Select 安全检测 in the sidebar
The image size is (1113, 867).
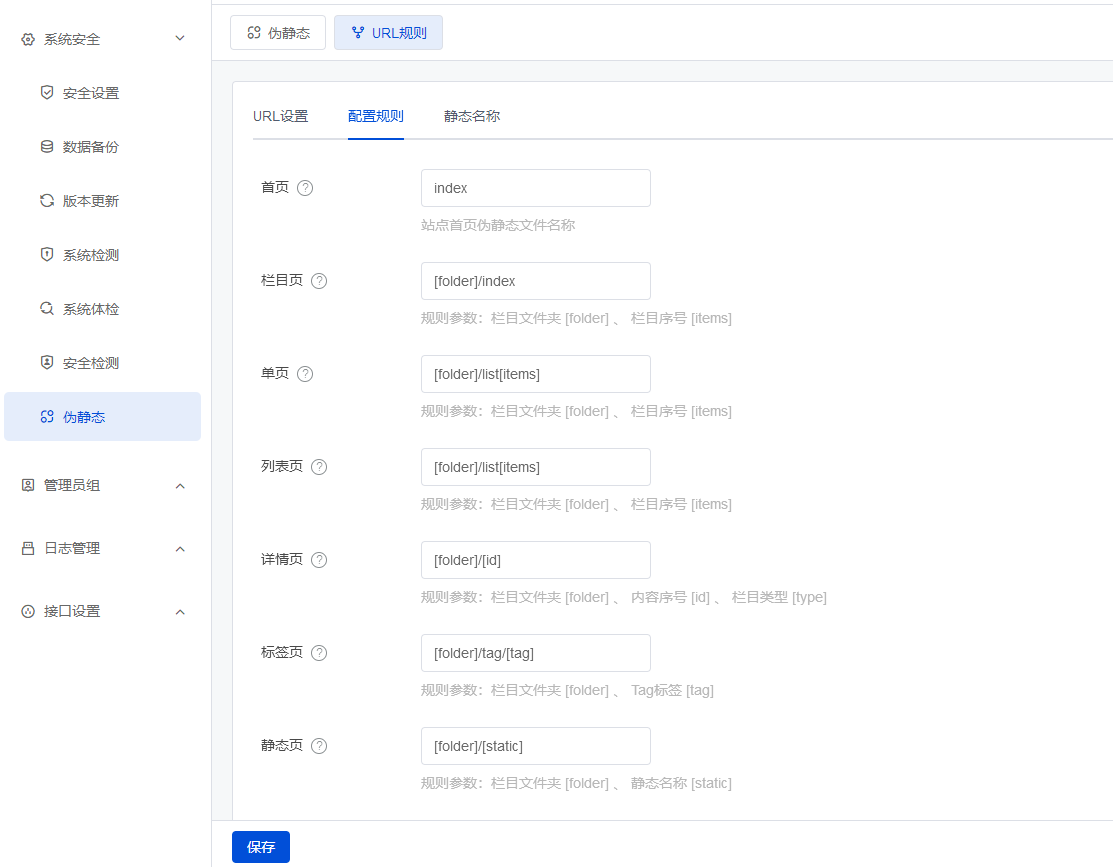[x=91, y=363]
